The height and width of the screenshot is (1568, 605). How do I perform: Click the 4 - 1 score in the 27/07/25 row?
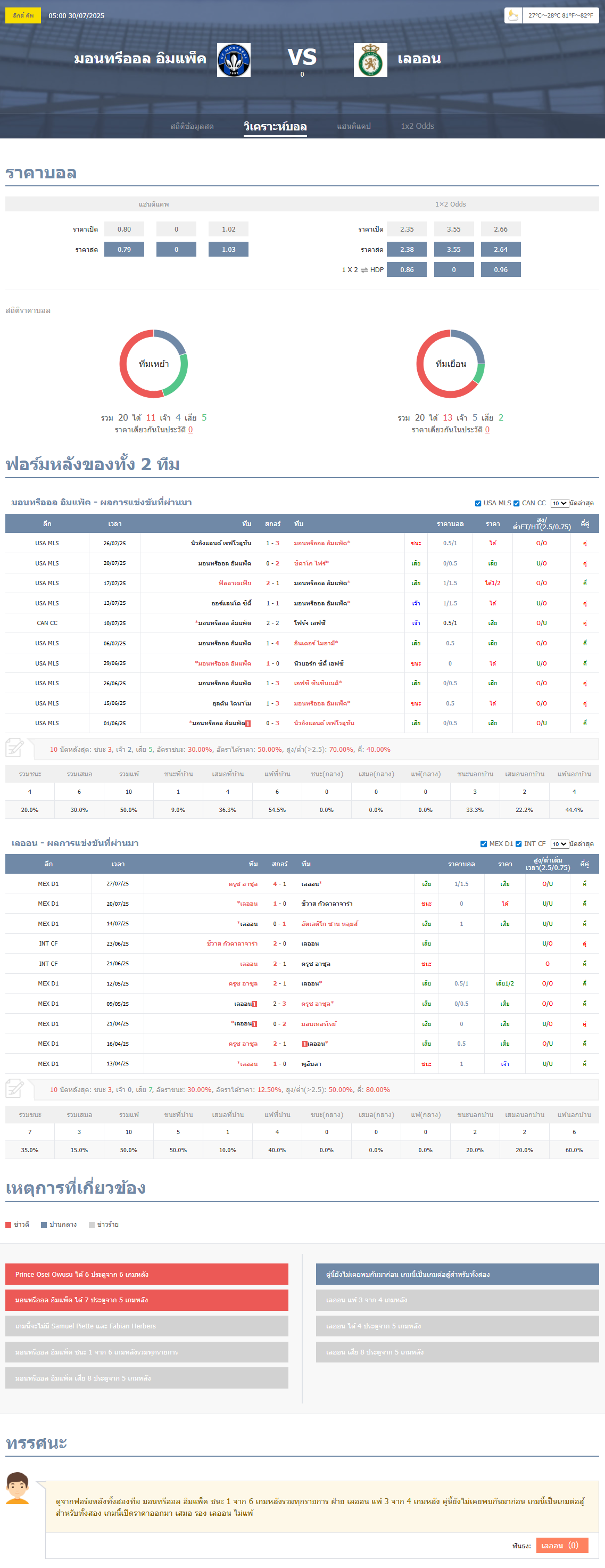pyautogui.click(x=279, y=884)
